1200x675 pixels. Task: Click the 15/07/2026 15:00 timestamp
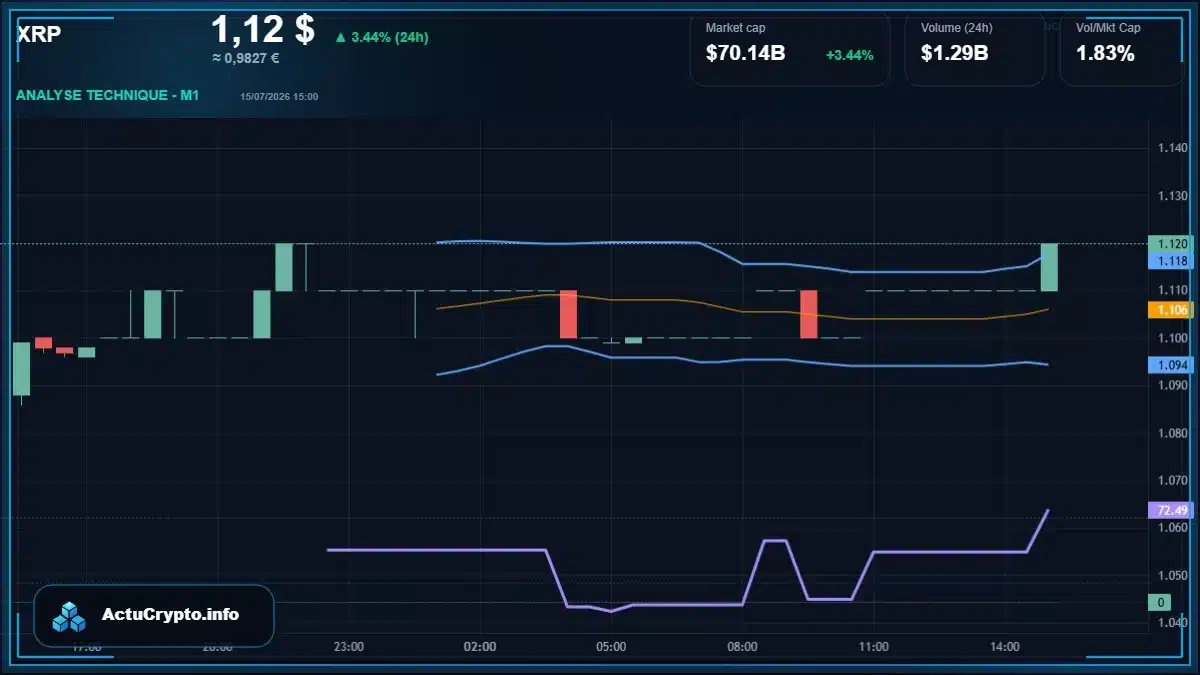tap(279, 97)
